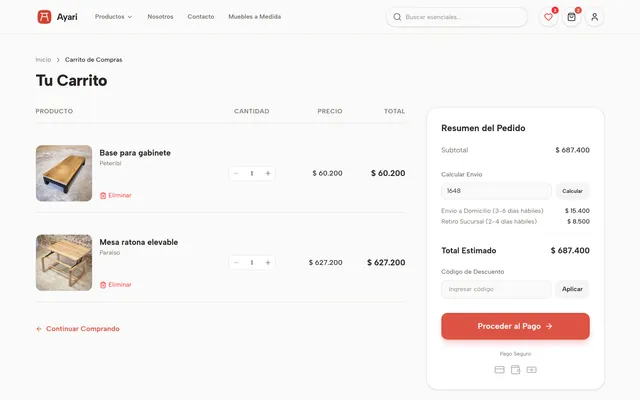Click the Ayari logo icon
Screen dimensions: 640x400
point(44,17)
